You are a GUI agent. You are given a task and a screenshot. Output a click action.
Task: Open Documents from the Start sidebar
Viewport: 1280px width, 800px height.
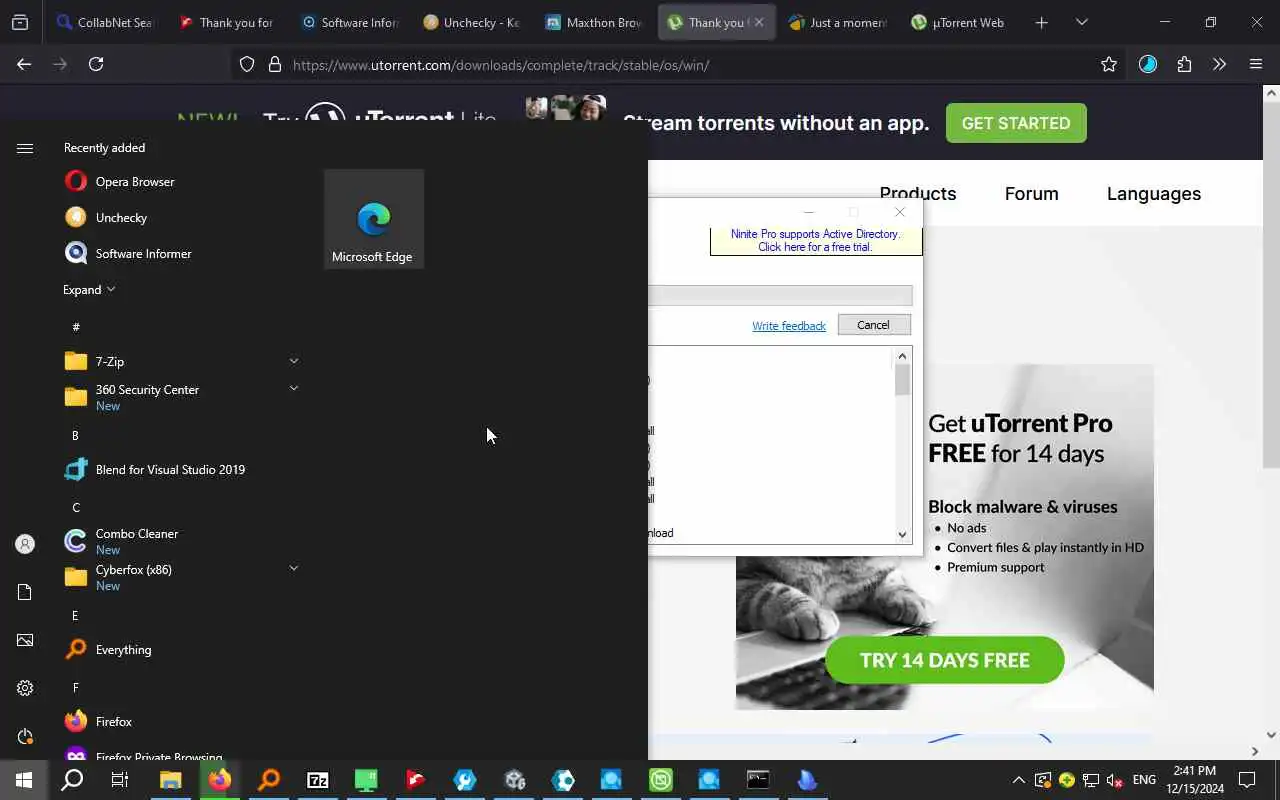tap(25, 592)
